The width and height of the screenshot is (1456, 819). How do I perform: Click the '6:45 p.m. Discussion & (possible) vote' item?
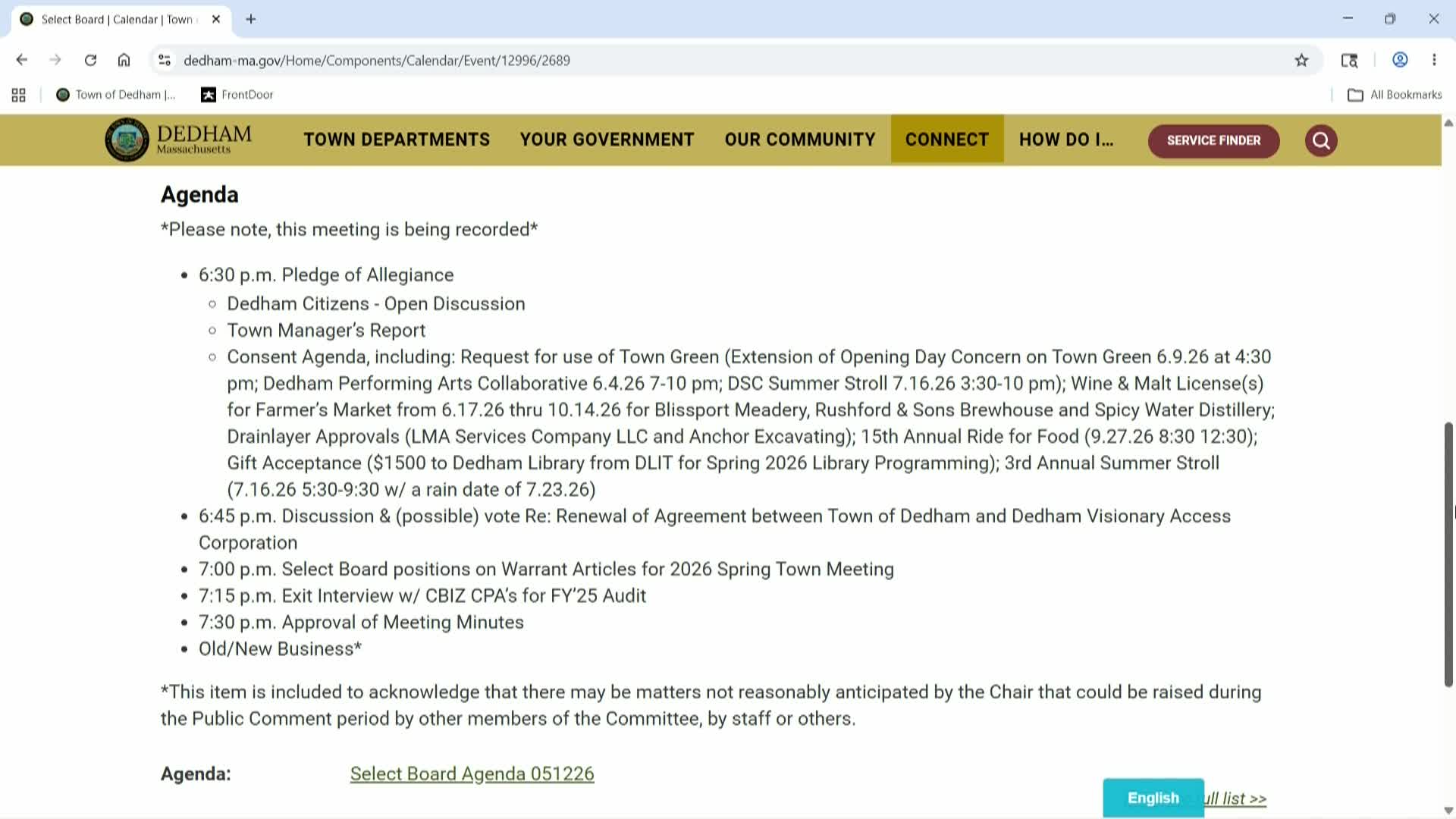tap(714, 529)
